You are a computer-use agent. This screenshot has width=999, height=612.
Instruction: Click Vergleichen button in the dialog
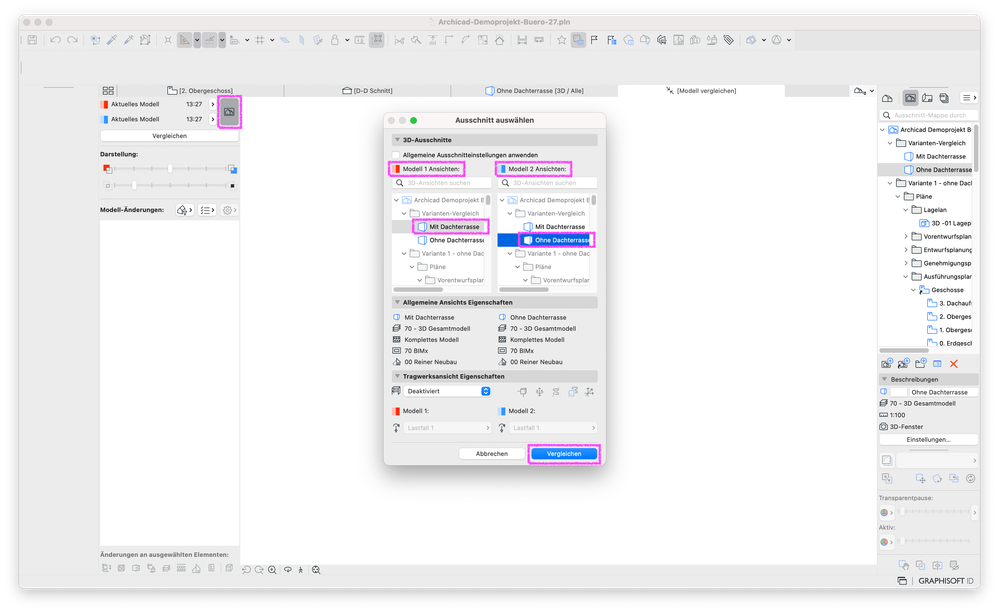point(564,453)
